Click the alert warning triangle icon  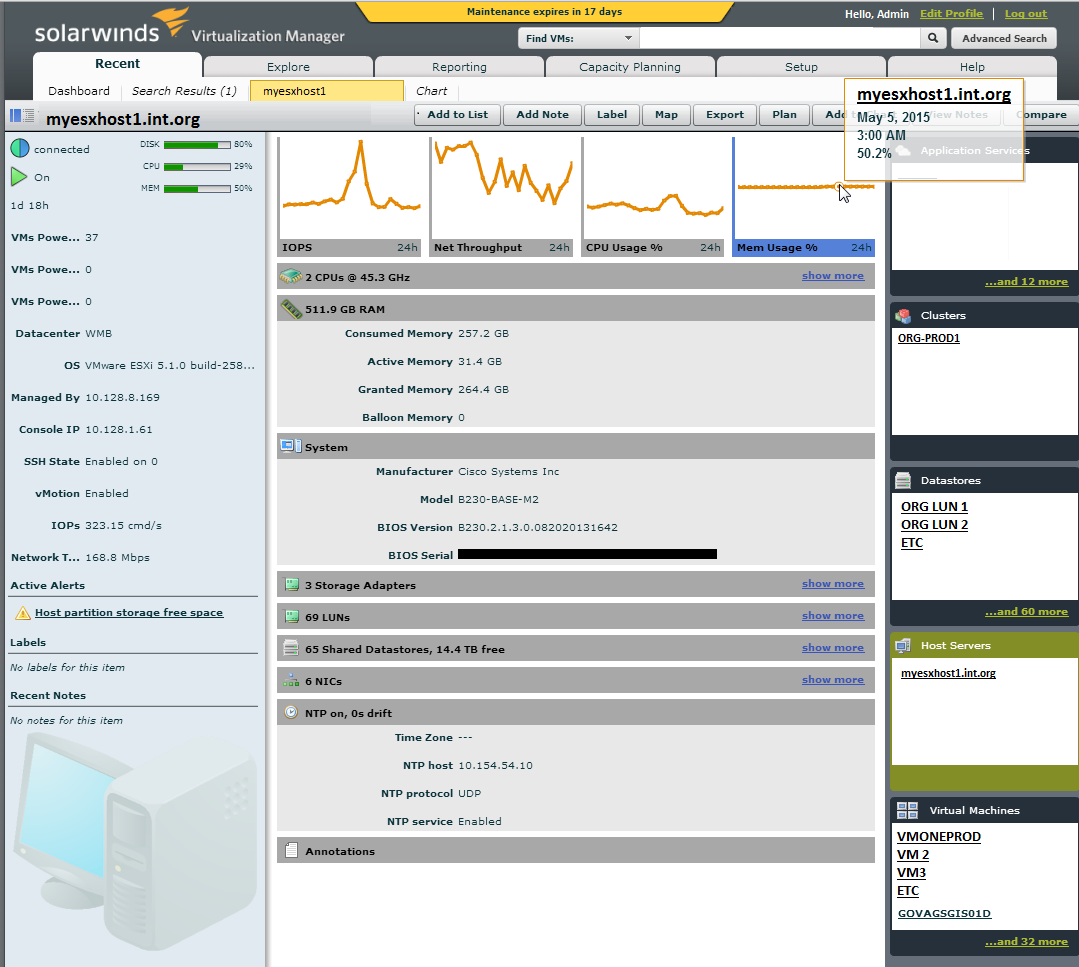coord(23,613)
